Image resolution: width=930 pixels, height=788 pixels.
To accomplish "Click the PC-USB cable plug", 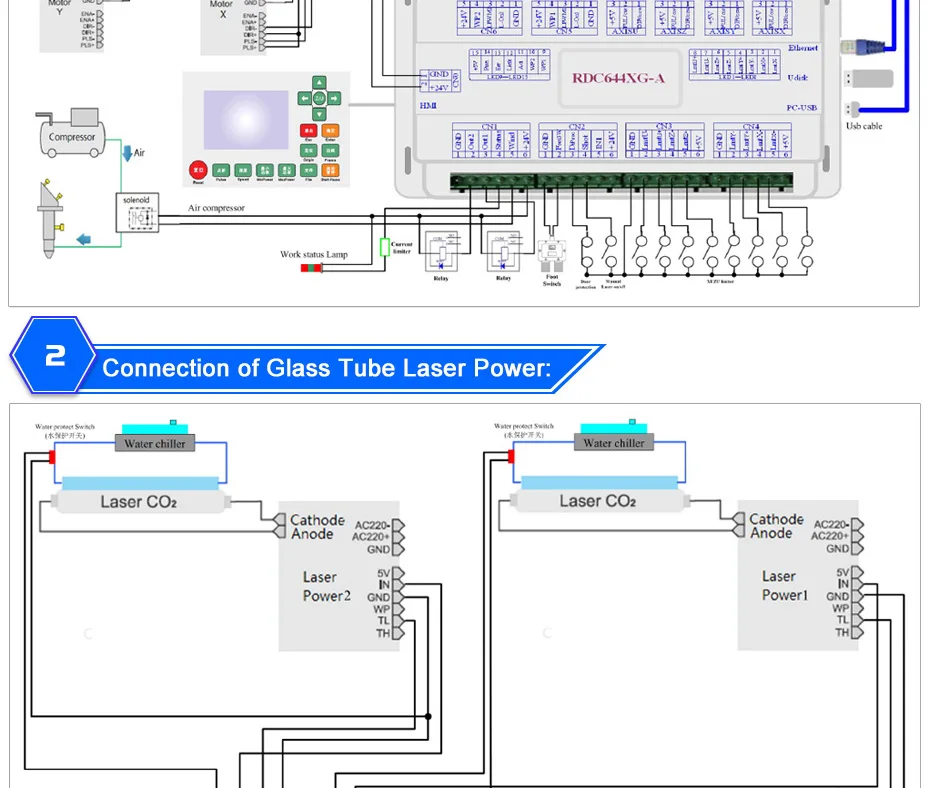I will [852, 109].
